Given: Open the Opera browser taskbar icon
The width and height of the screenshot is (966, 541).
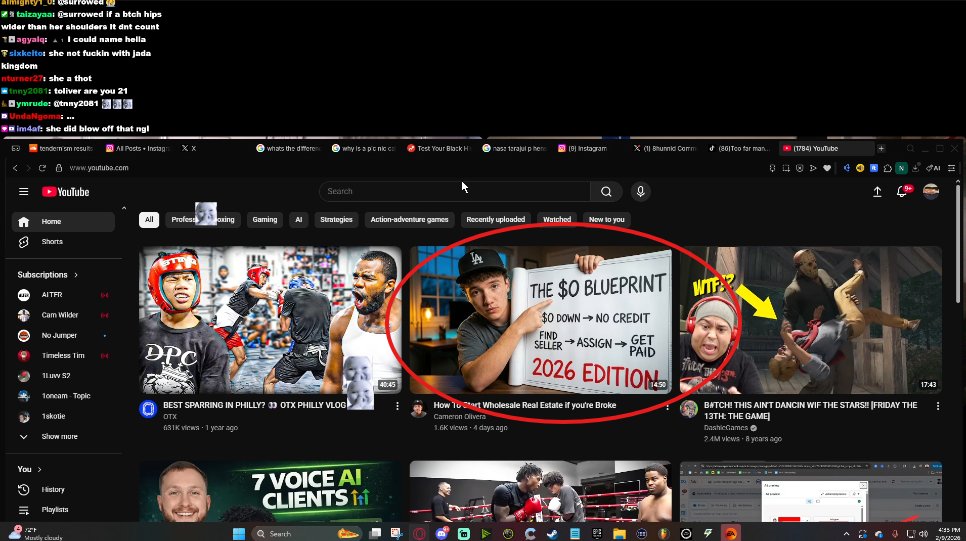Looking at the screenshot, I should [x=420, y=534].
